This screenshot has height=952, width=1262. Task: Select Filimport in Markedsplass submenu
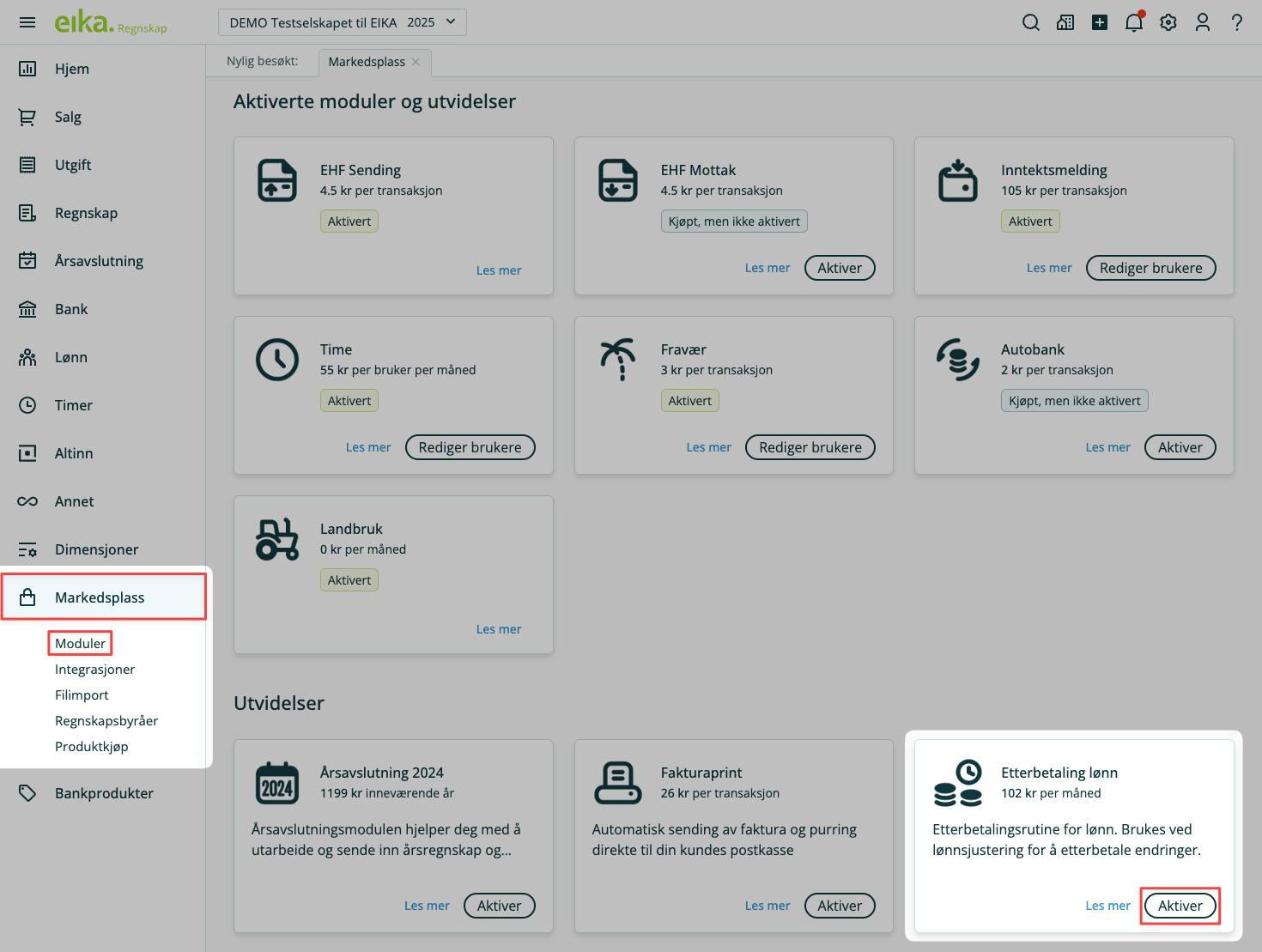82,695
